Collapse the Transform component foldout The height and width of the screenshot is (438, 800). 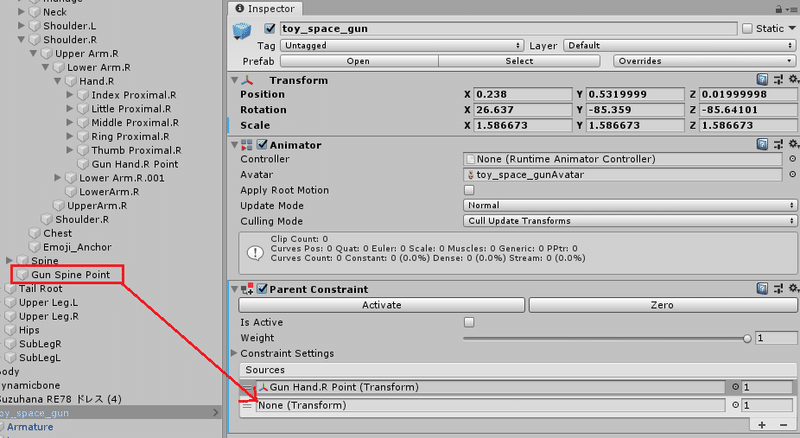235,80
